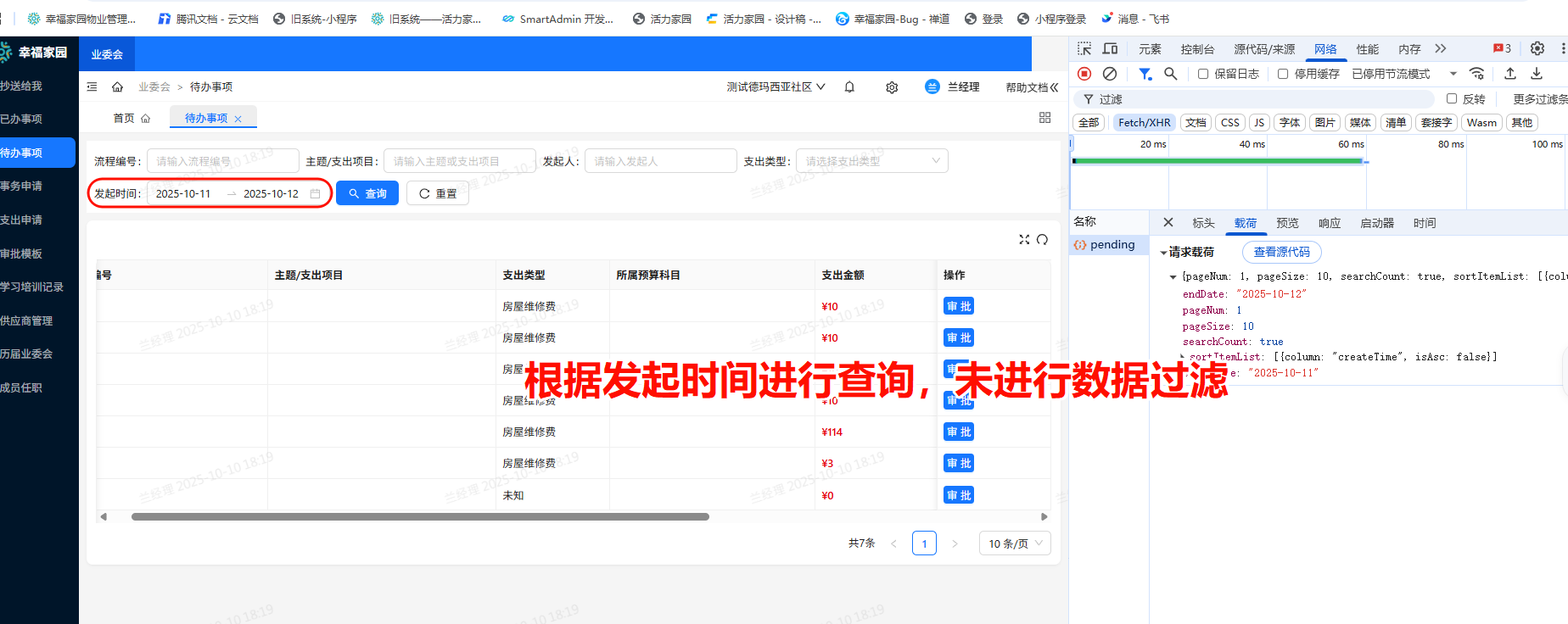Toggle the CSS request type filter

(1230, 123)
